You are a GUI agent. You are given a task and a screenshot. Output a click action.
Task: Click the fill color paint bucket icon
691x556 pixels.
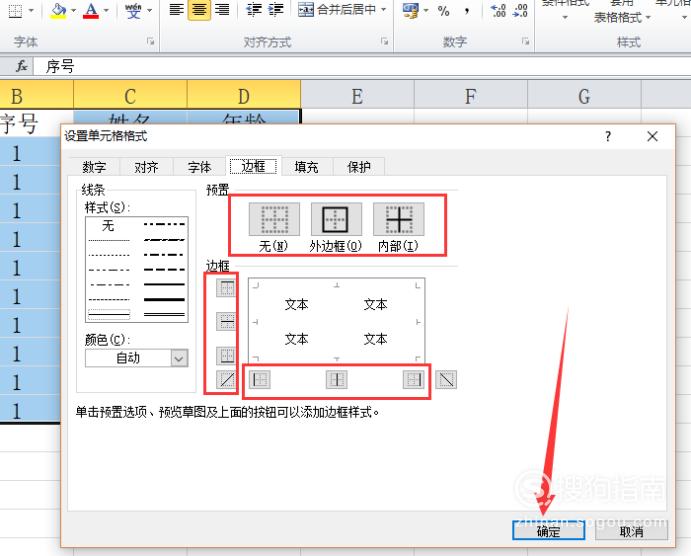point(58,11)
